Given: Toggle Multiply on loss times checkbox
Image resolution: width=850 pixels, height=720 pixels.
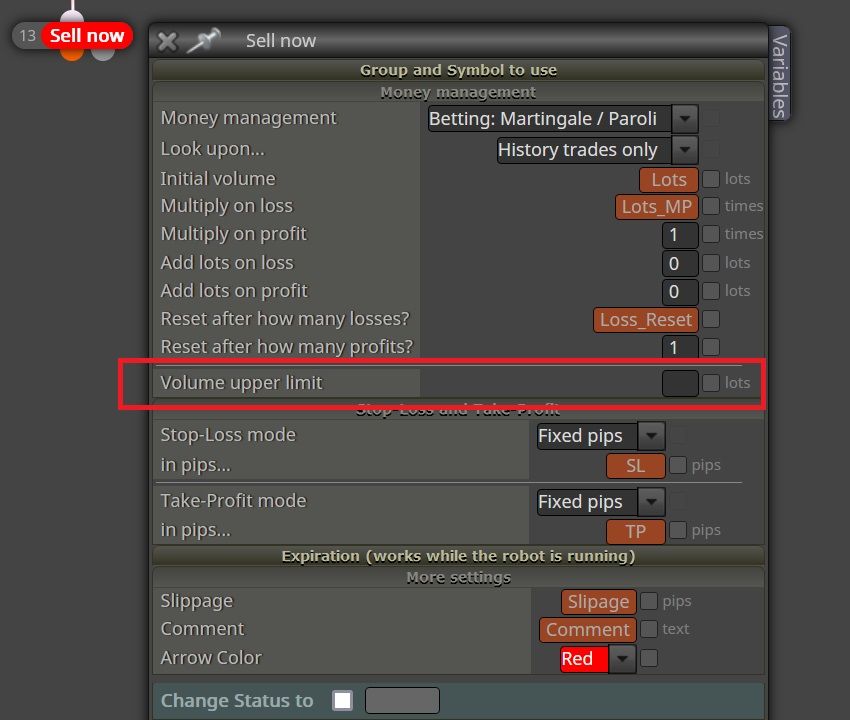Looking at the screenshot, I should point(711,206).
